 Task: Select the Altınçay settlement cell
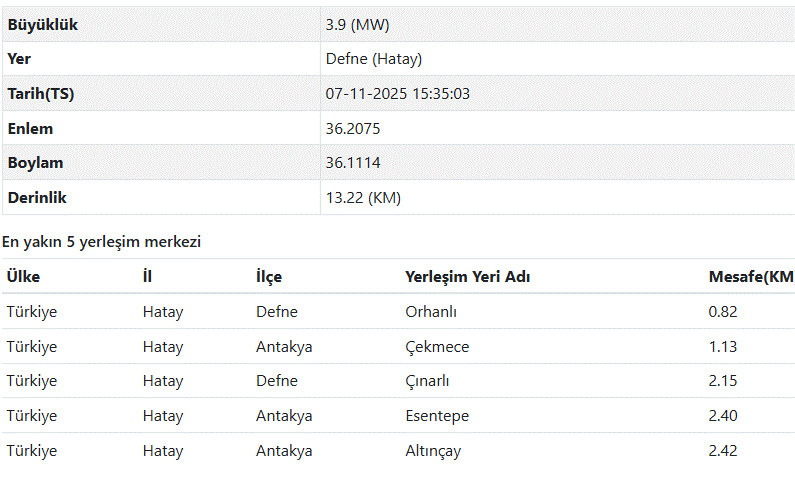pos(432,451)
